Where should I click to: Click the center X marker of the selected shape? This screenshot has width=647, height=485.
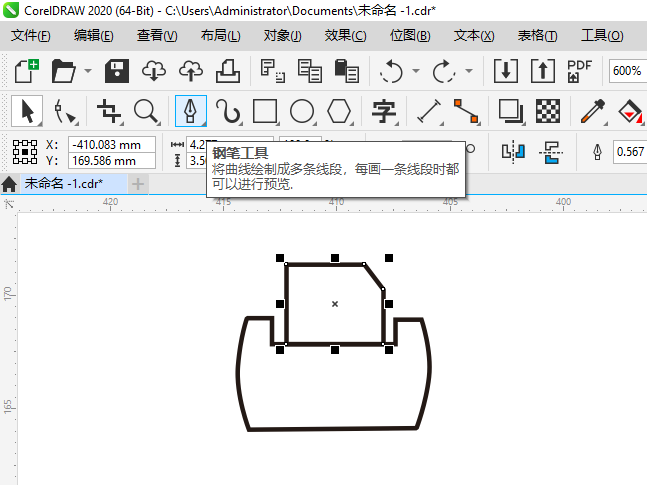click(x=335, y=304)
